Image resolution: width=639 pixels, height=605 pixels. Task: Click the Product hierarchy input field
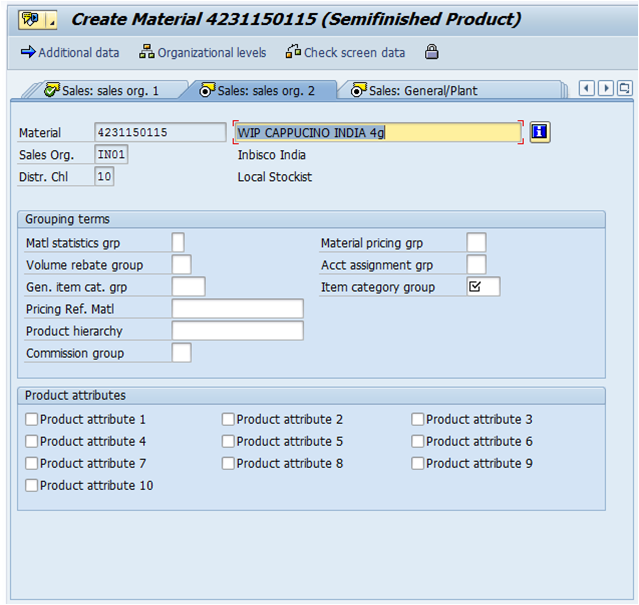coord(237,331)
